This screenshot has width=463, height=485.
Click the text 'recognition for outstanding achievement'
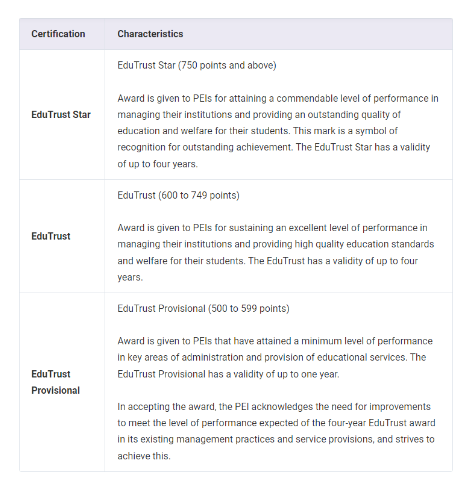point(204,148)
